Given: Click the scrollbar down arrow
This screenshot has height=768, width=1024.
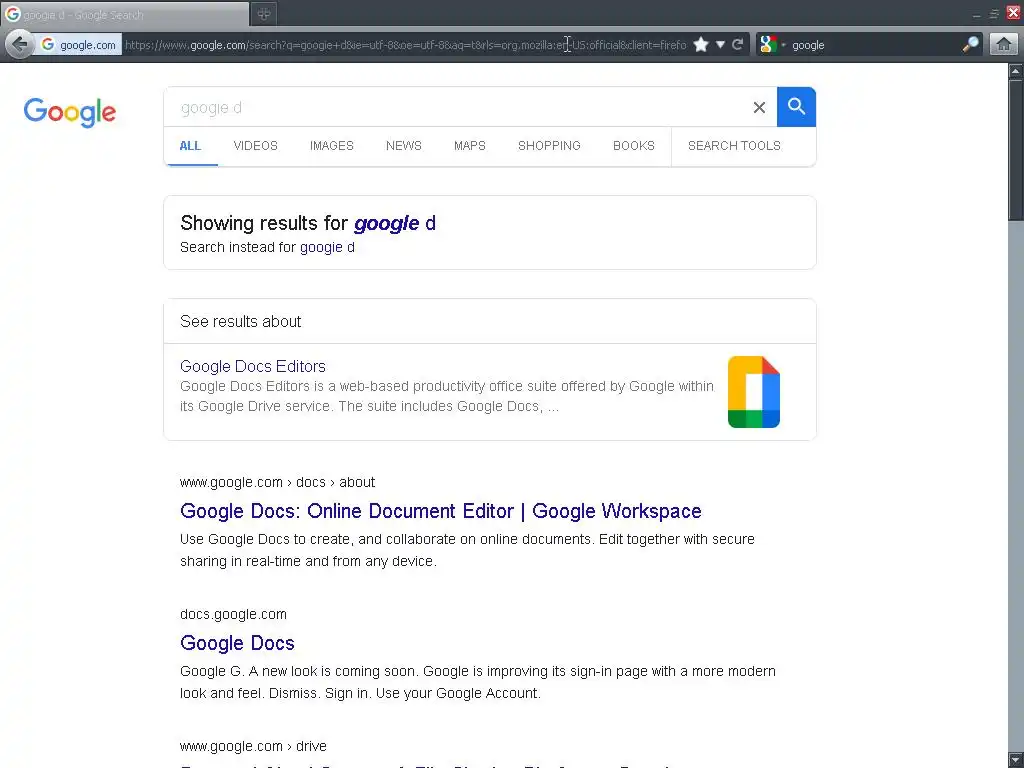Looking at the screenshot, I should [x=1016, y=760].
